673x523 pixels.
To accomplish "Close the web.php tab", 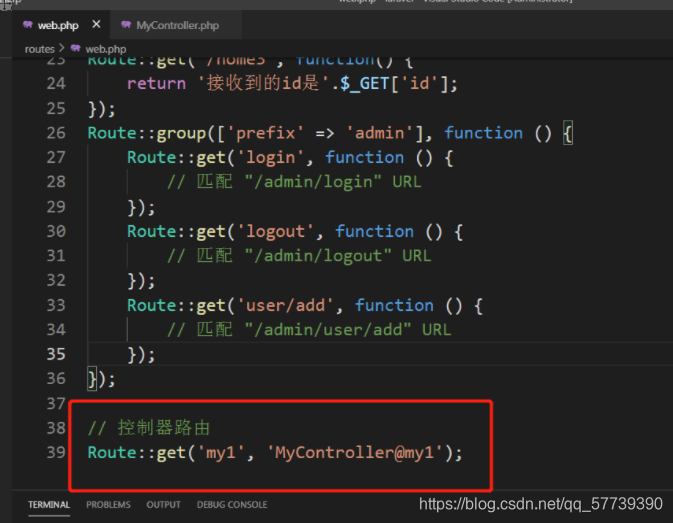I will click(x=97, y=24).
